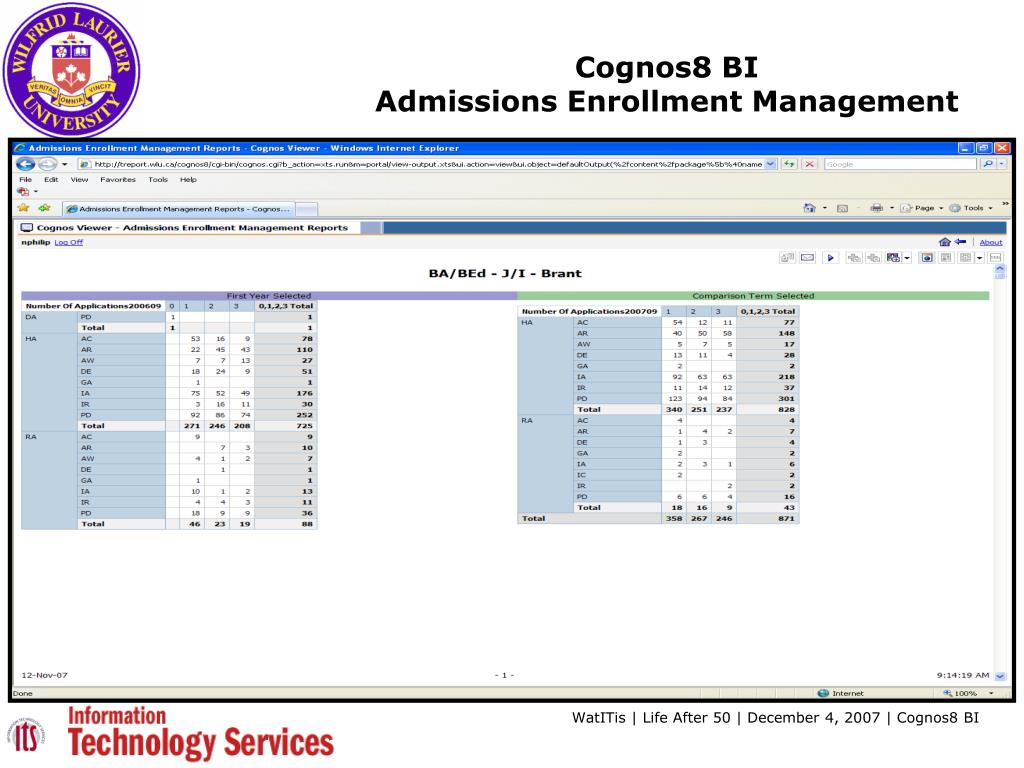This screenshot has height=768, width=1024.
Task: Click the Cognos Viewer monitor icon
Action: [x=27, y=228]
